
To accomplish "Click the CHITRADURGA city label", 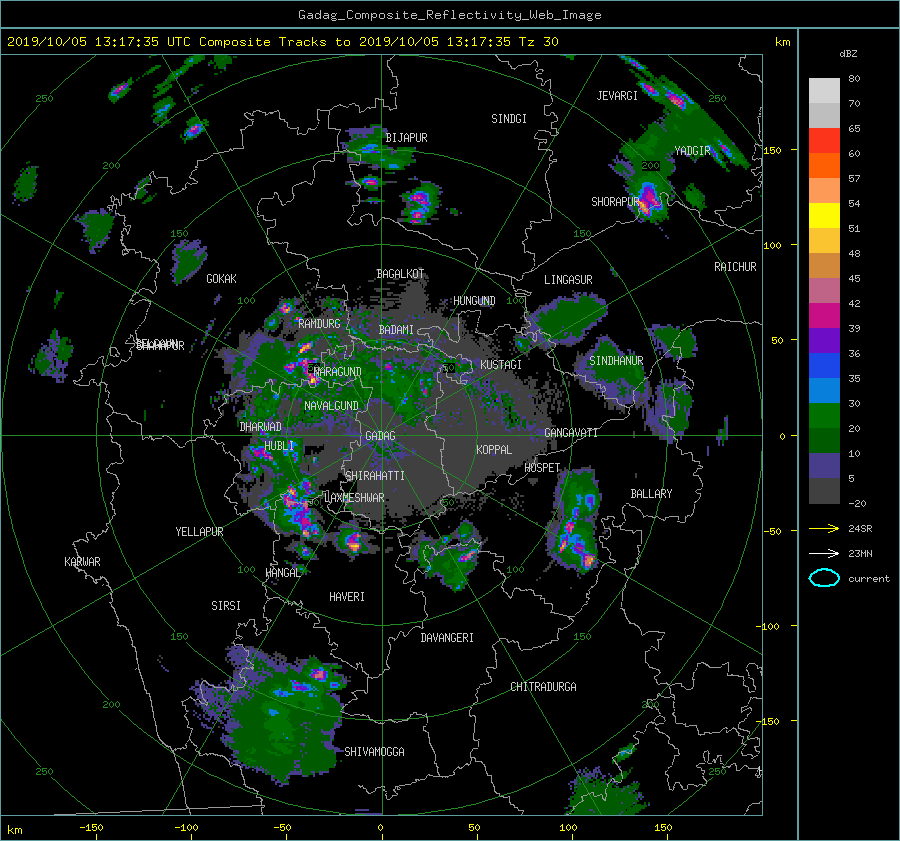I will (543, 687).
